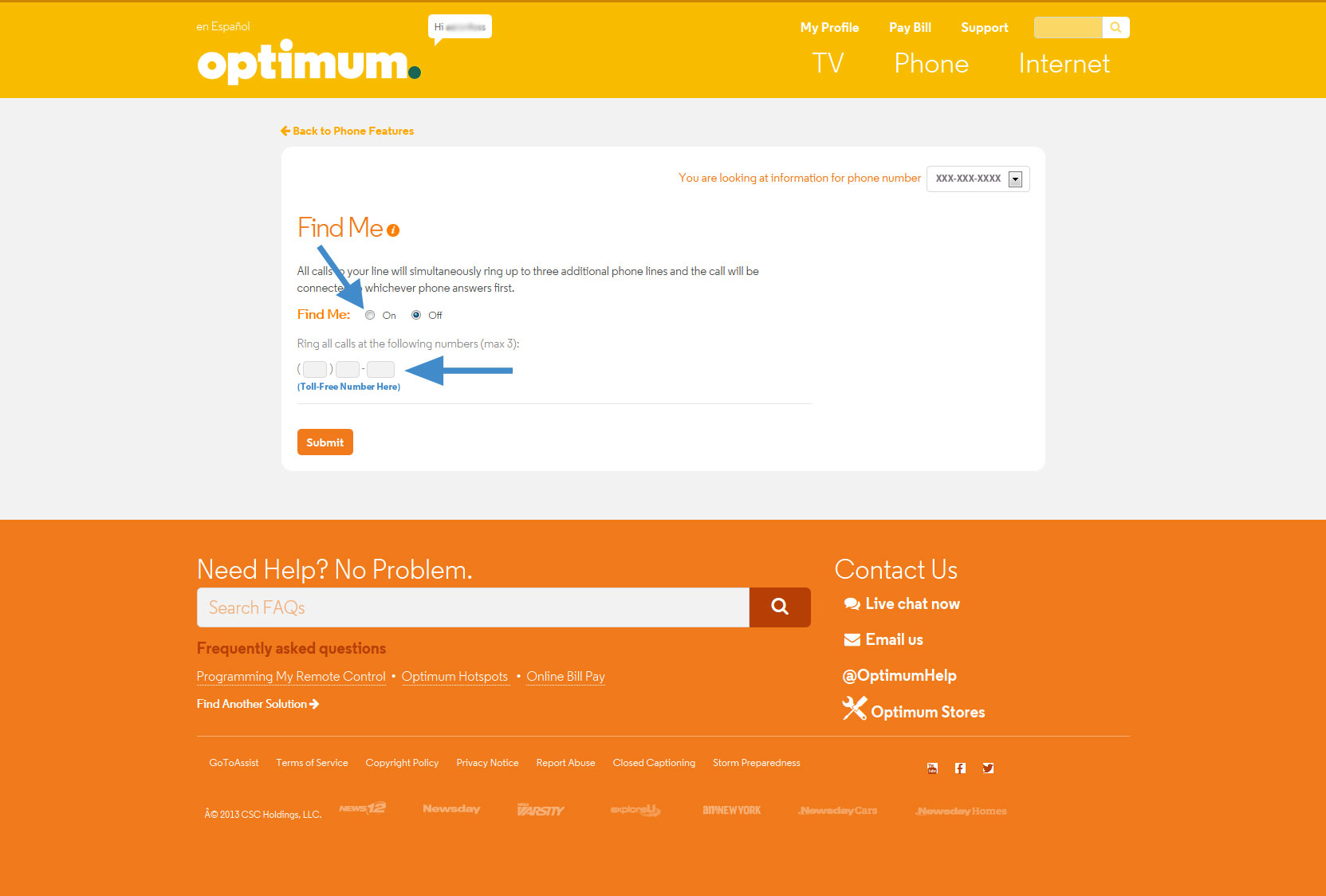
Task: Click the Submit button
Action: (325, 442)
